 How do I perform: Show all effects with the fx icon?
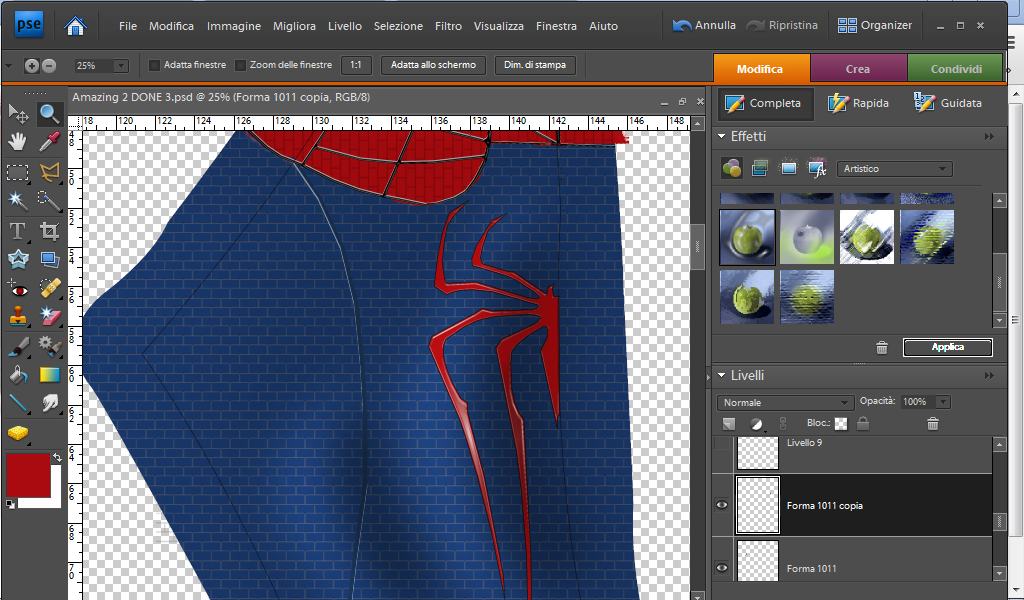[817, 168]
